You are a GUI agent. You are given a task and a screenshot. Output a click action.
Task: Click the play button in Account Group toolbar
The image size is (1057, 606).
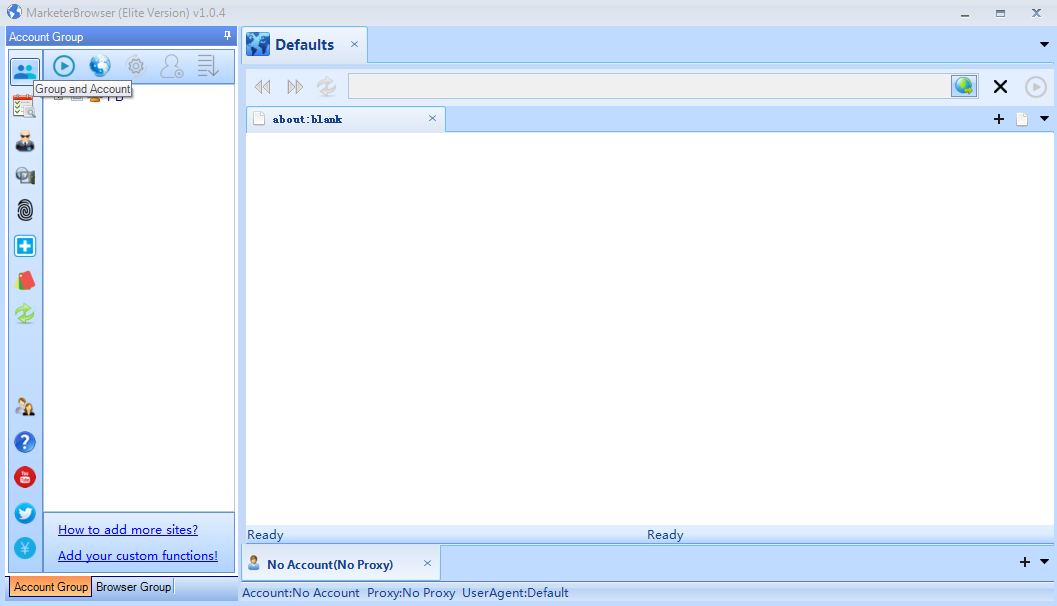pyautogui.click(x=64, y=66)
